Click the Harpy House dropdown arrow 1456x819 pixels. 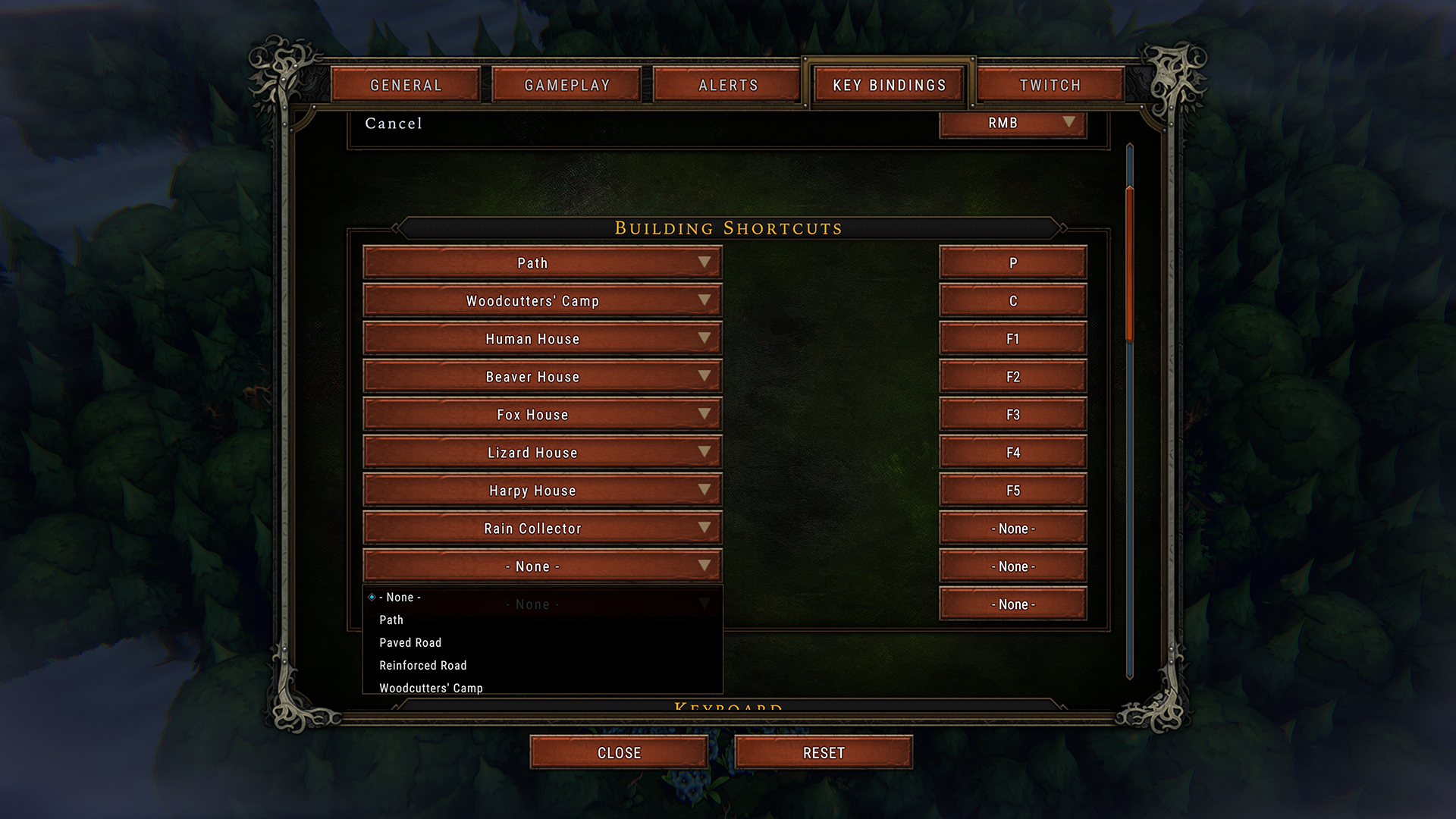coord(703,489)
